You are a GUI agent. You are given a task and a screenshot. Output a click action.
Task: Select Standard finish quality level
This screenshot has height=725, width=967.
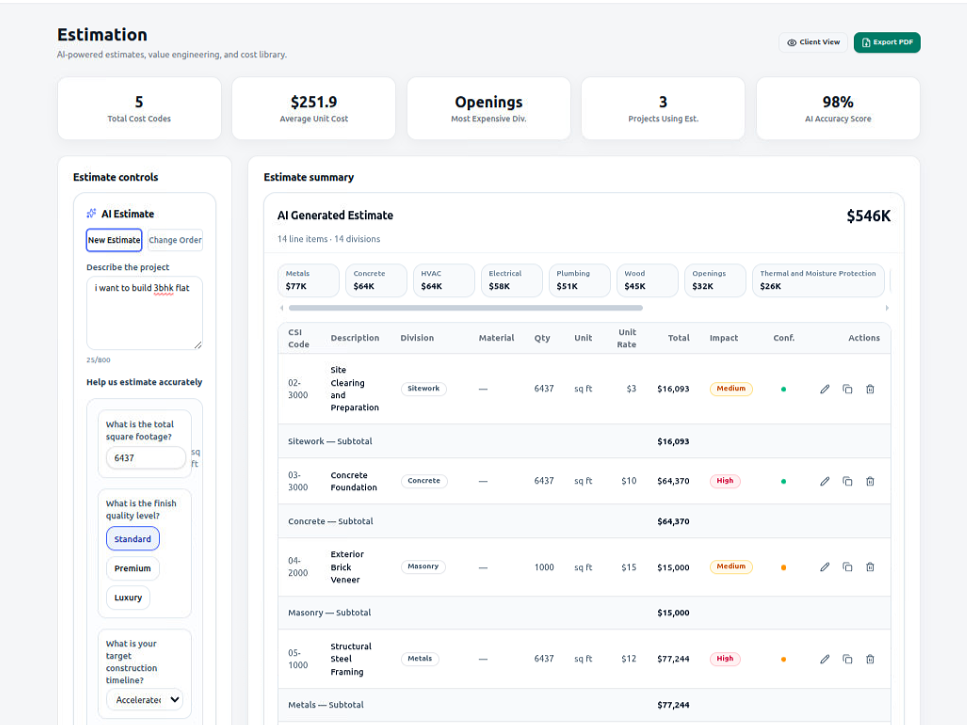pyautogui.click(x=132, y=539)
